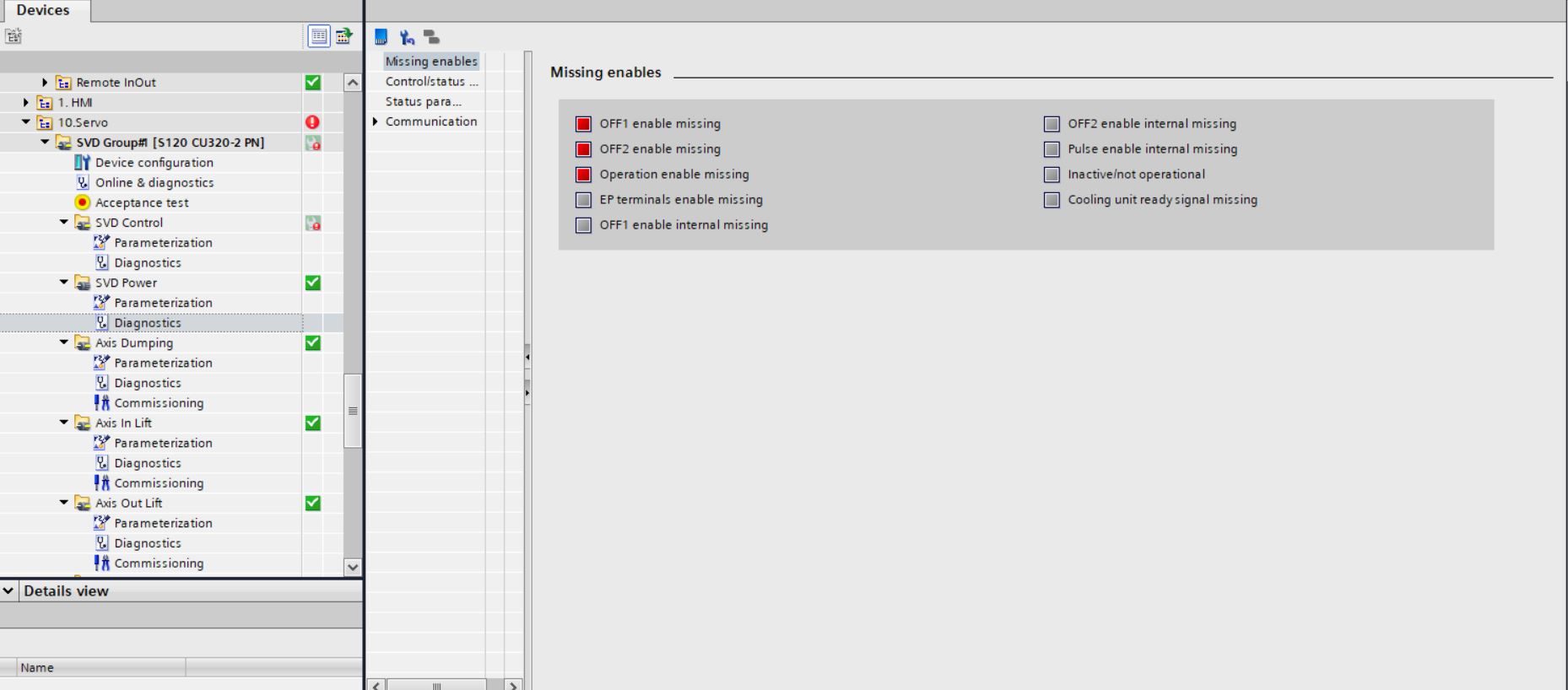Click the tree-structure icon below the Devices tab

(13, 36)
